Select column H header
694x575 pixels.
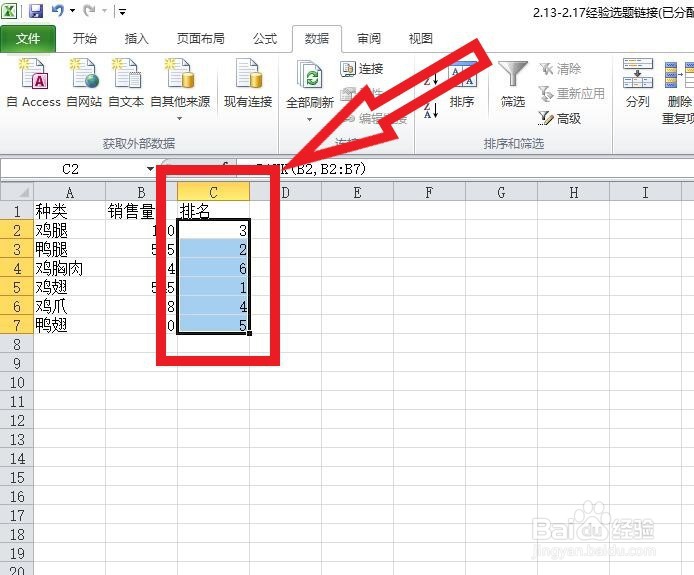(573, 193)
